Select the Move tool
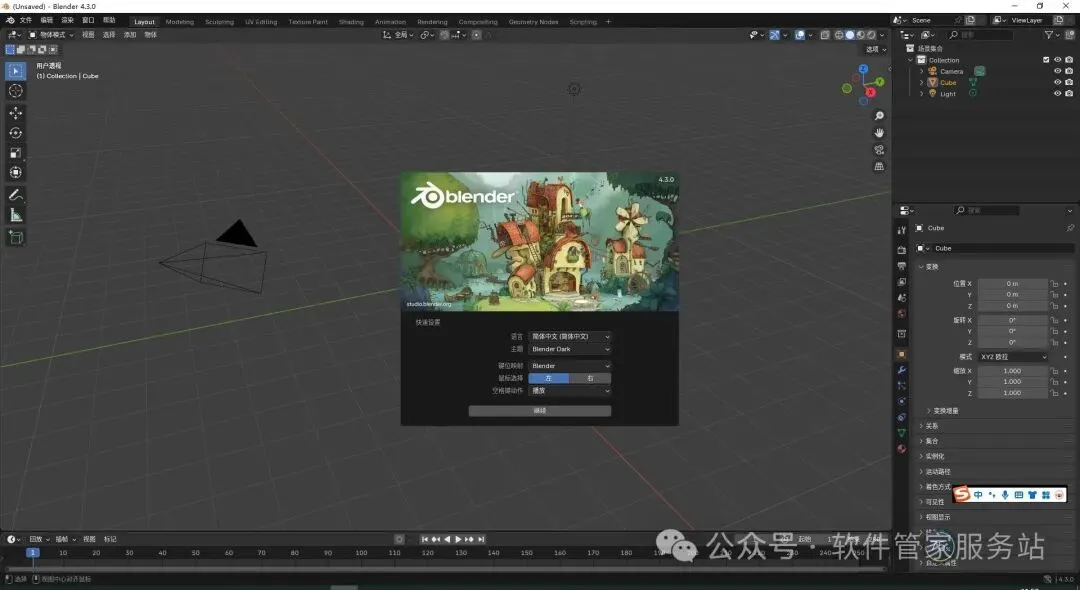This screenshot has height=590, width=1080. click(x=16, y=113)
